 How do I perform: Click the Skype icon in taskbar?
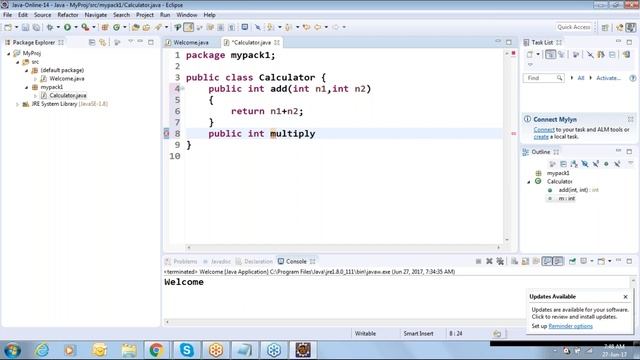pyautogui.click(x=187, y=350)
